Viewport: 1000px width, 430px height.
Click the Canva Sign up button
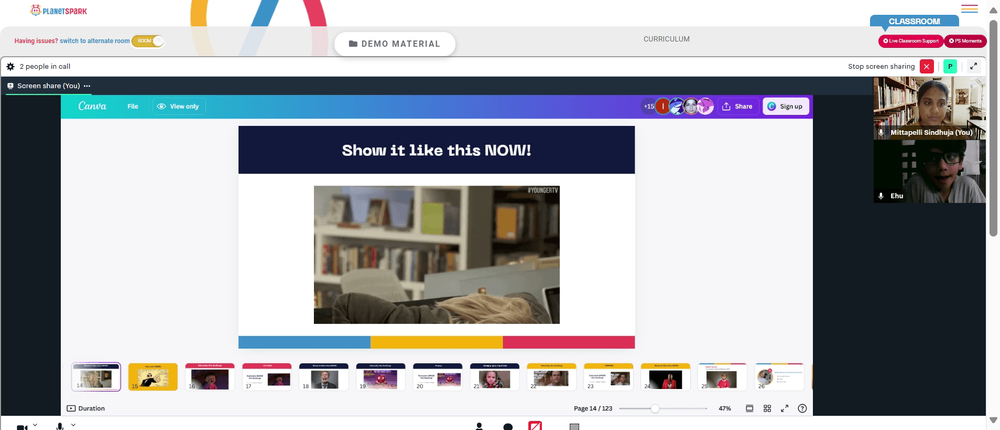click(x=786, y=107)
